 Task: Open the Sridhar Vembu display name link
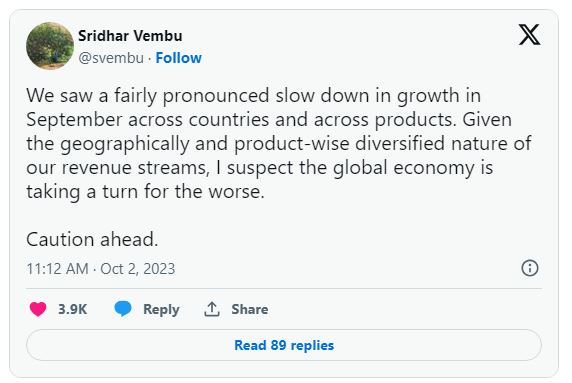(130, 36)
